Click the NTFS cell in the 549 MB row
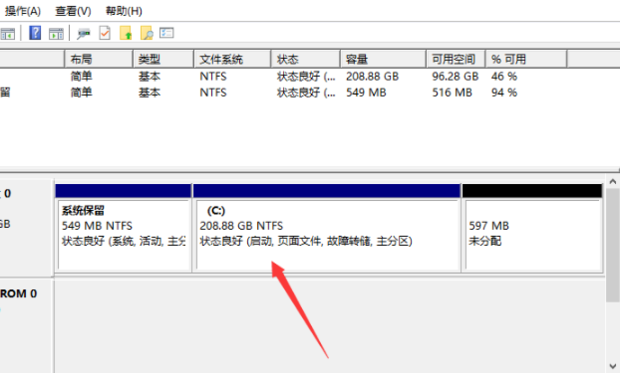 point(213,93)
